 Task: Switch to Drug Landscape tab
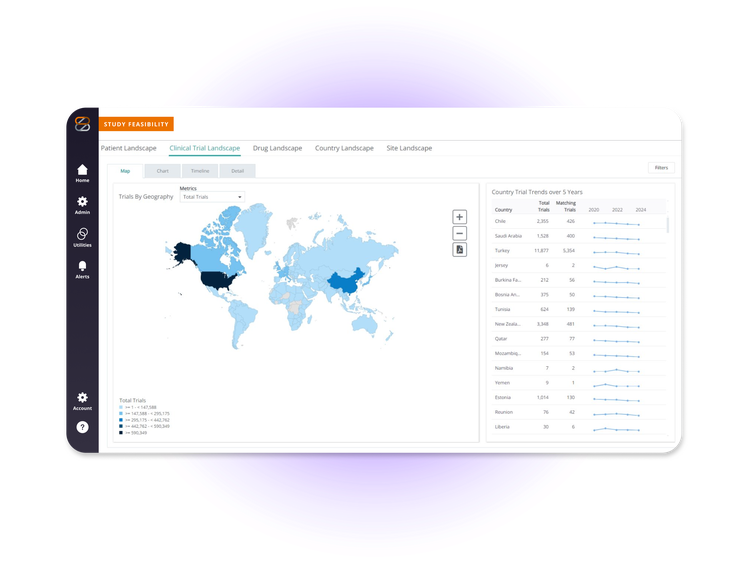click(x=277, y=148)
